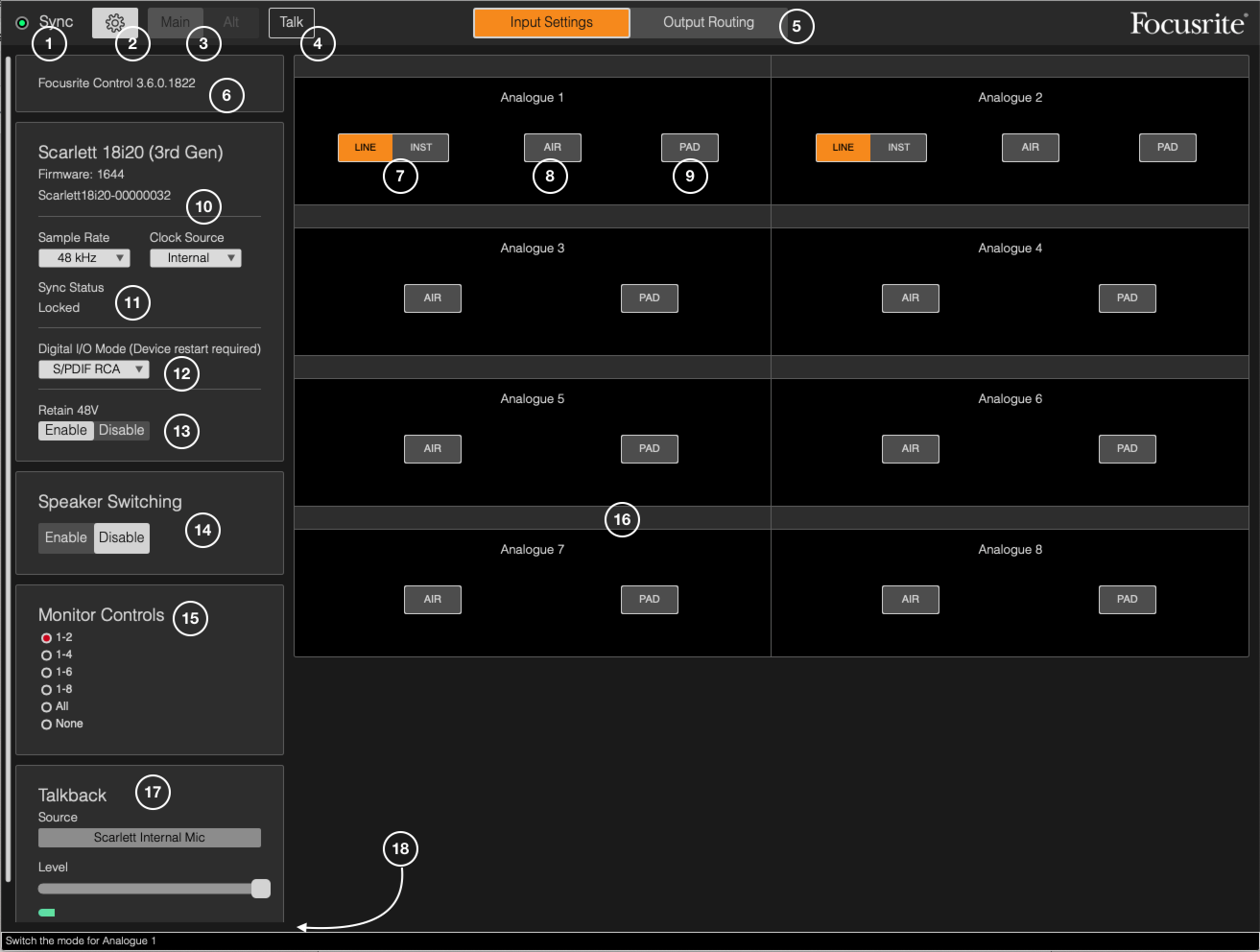Switch to the Output Routing tab
The width and height of the screenshot is (1260, 952).
(708, 23)
